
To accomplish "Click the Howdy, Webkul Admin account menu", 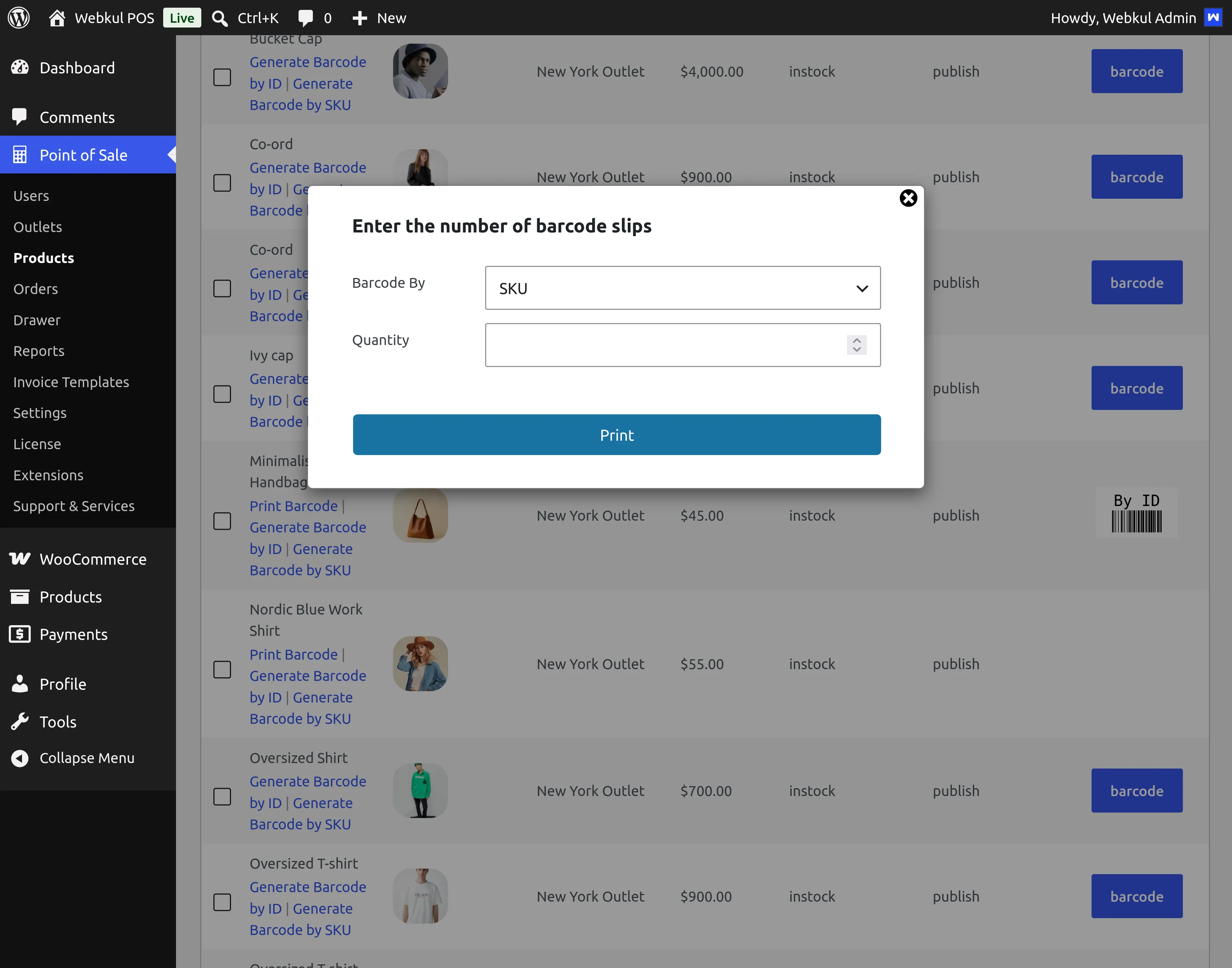I will pos(1136,18).
